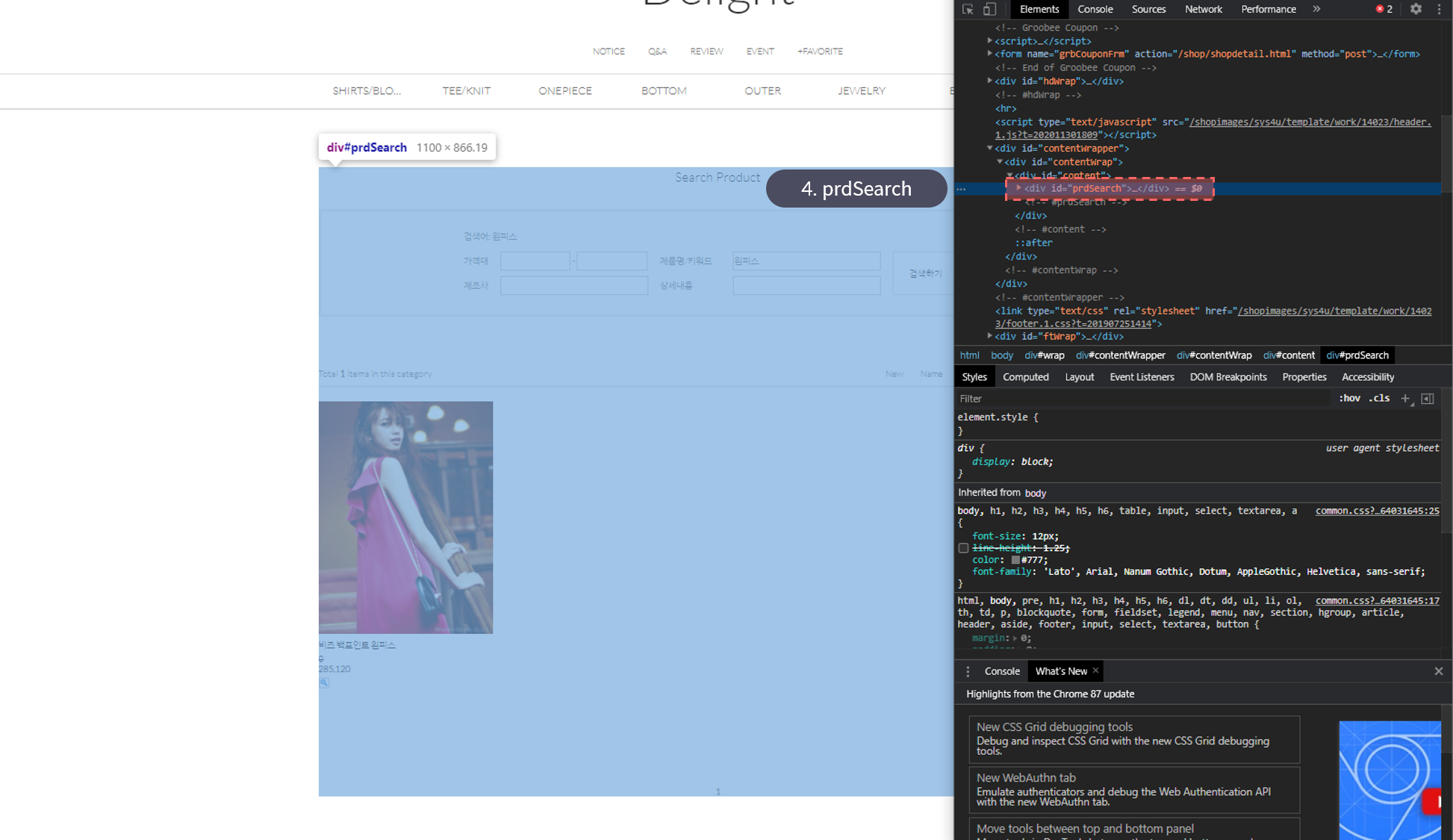1453x840 pixels.
Task: Close the bottom drawer panel
Action: (x=1438, y=671)
